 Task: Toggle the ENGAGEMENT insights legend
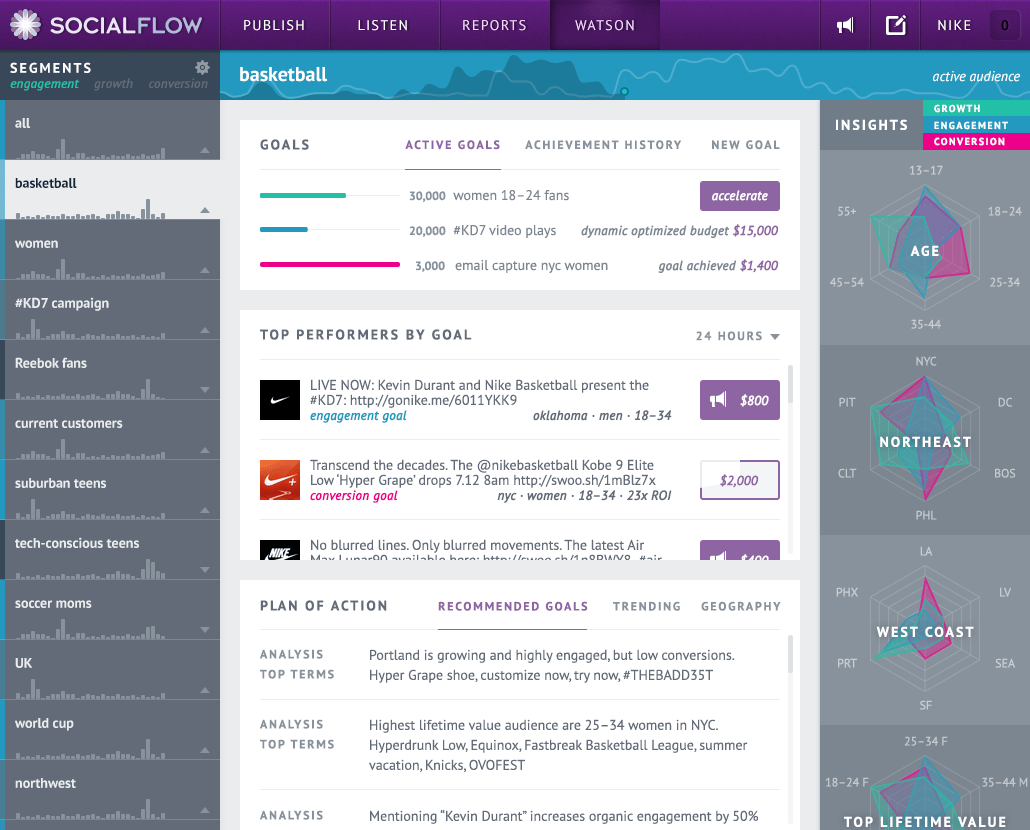(976, 125)
